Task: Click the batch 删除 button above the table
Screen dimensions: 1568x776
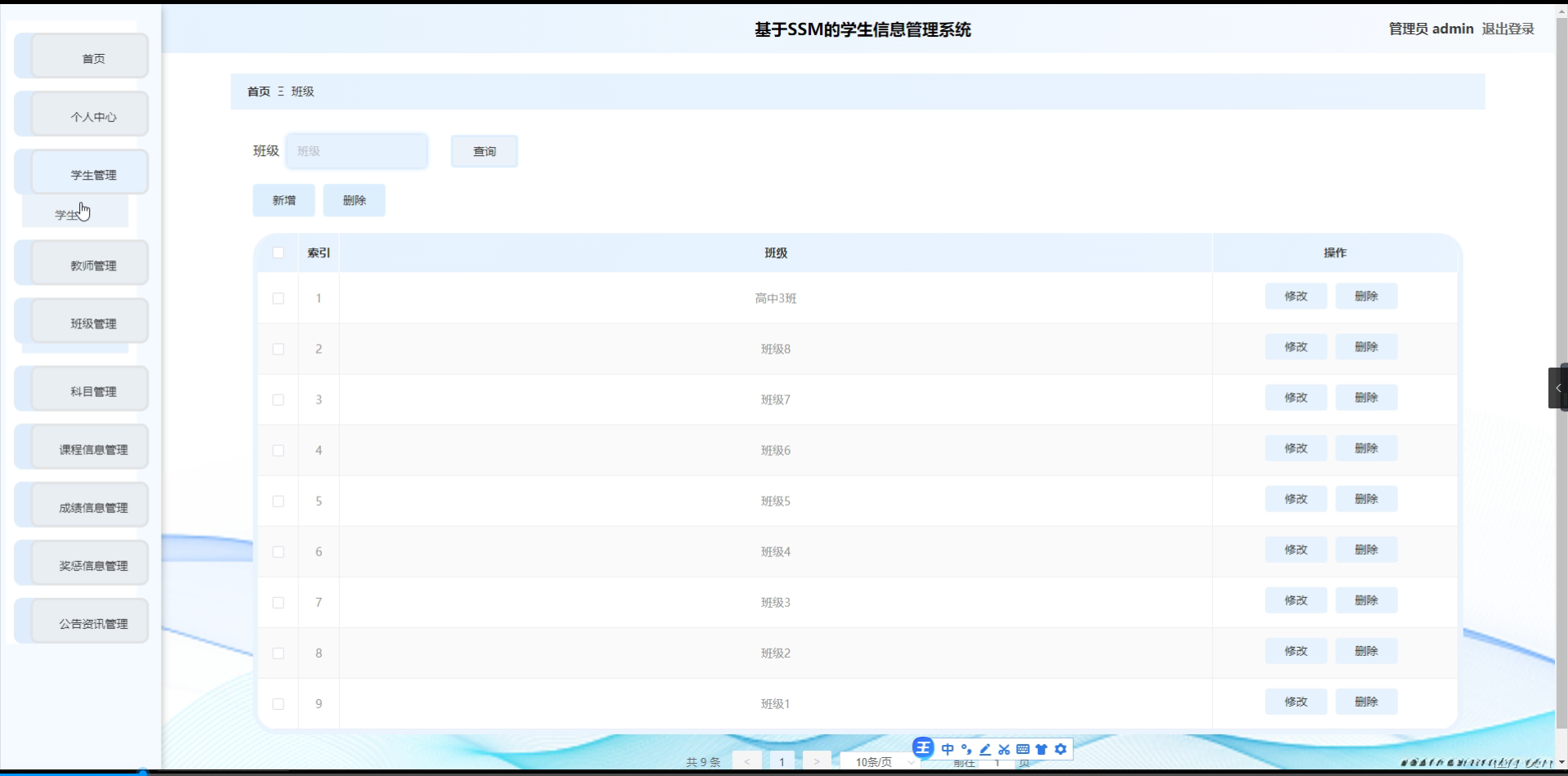Action: (x=354, y=200)
